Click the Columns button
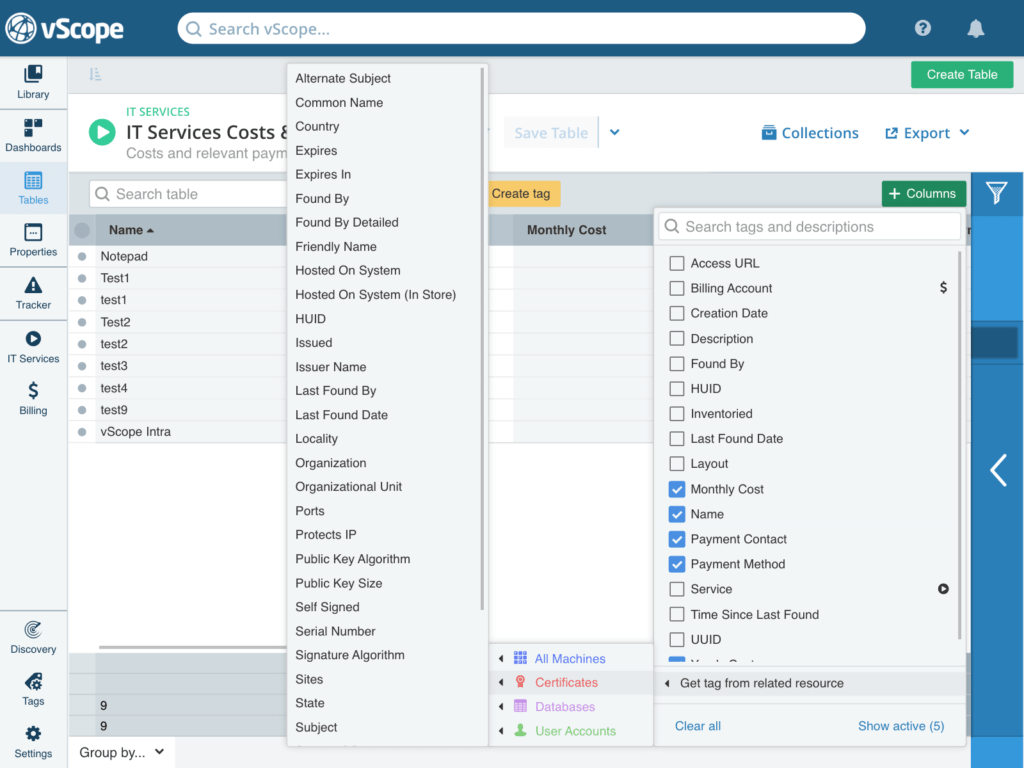This screenshot has height=768, width=1024. [923, 194]
